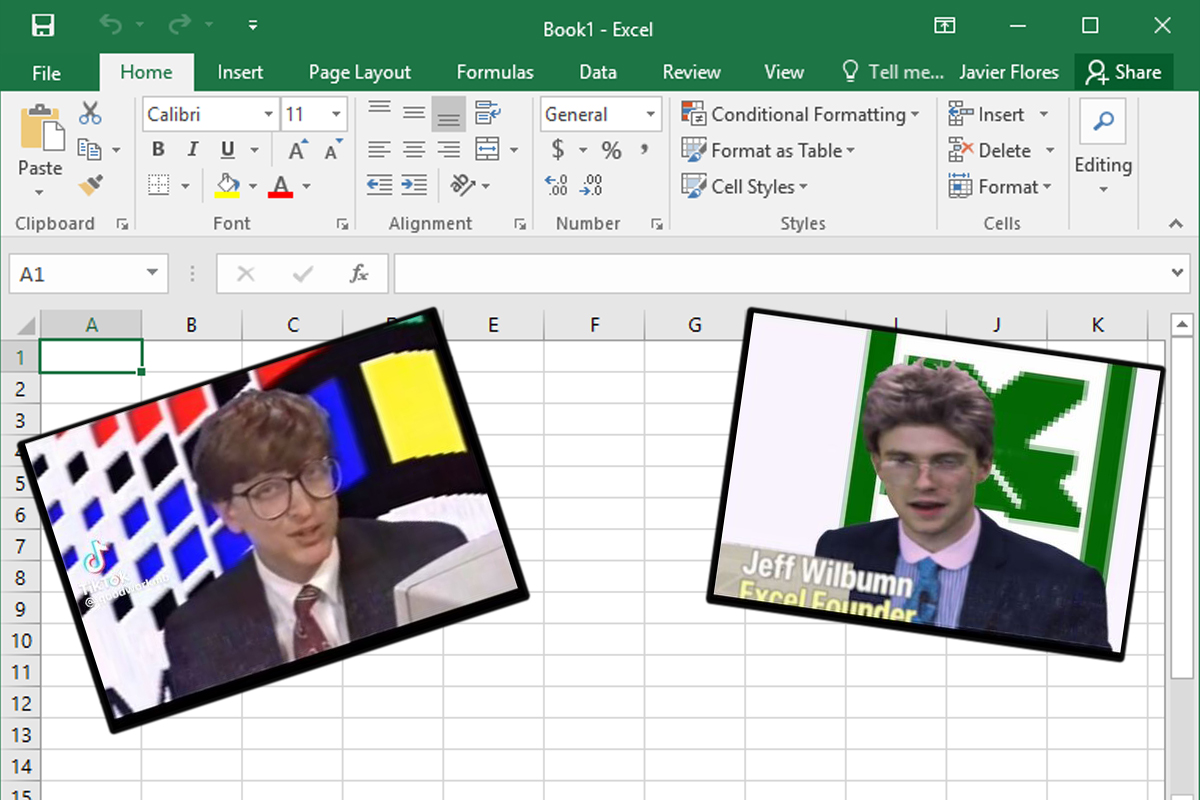Open Customize Quick Access Toolbar arrow
The height and width of the screenshot is (800, 1200).
click(x=253, y=26)
